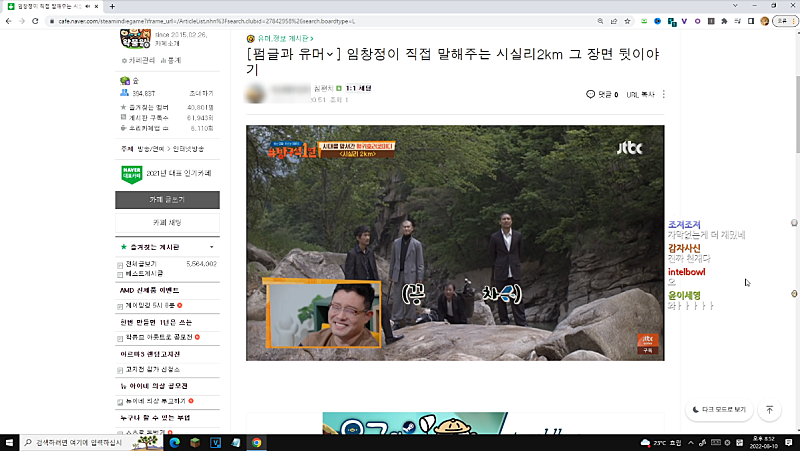The image size is (800, 451).
Task: Open the tab search chevron
Action: pyautogui.click(x=735, y=6)
